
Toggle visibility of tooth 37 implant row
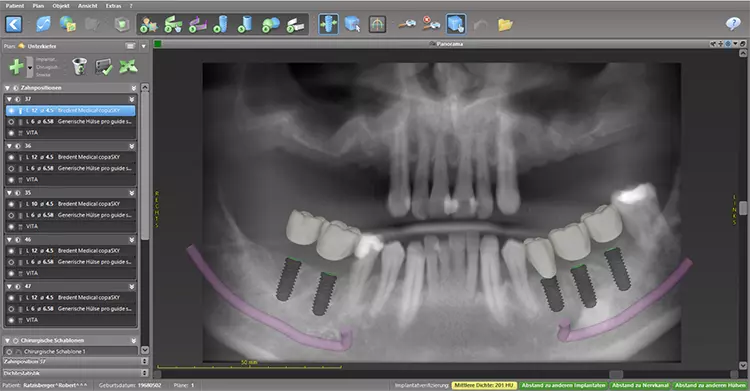click(11, 111)
